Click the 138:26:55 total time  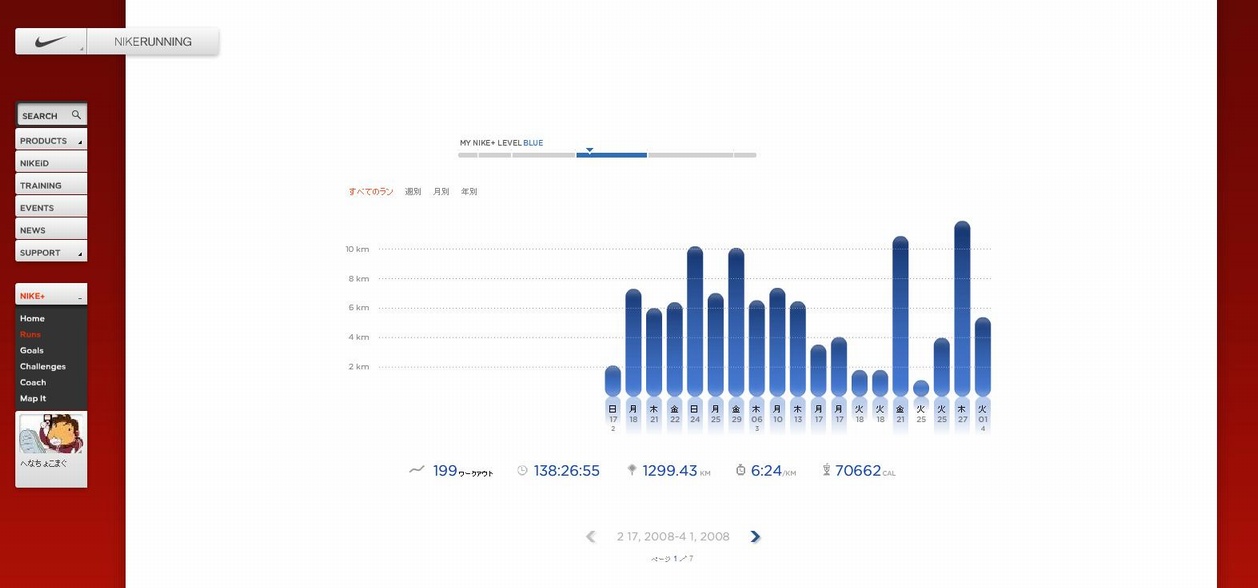[x=567, y=470]
